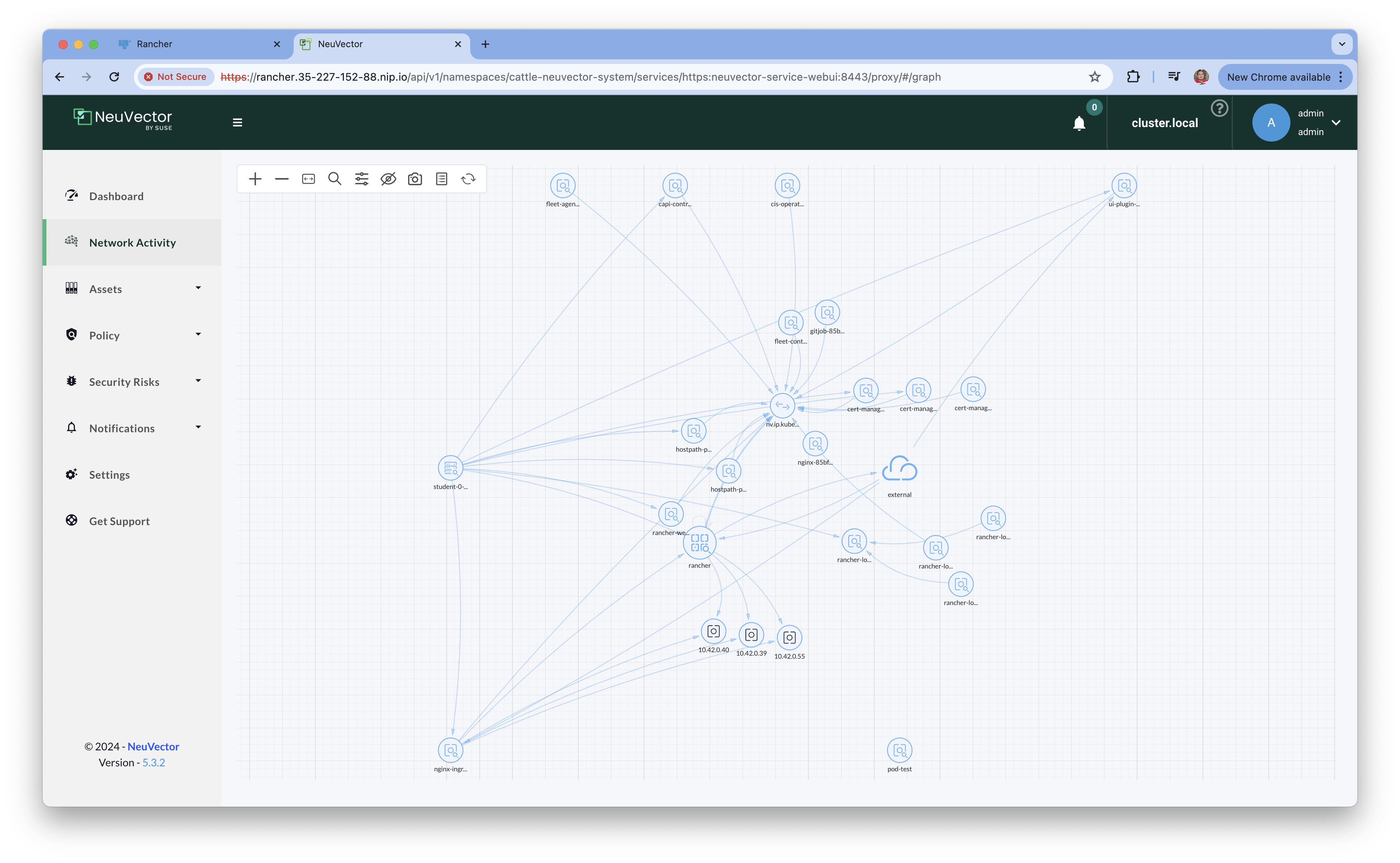Open the legend list icon in toolbar
This screenshot has height=863, width=1400.
tap(442, 179)
